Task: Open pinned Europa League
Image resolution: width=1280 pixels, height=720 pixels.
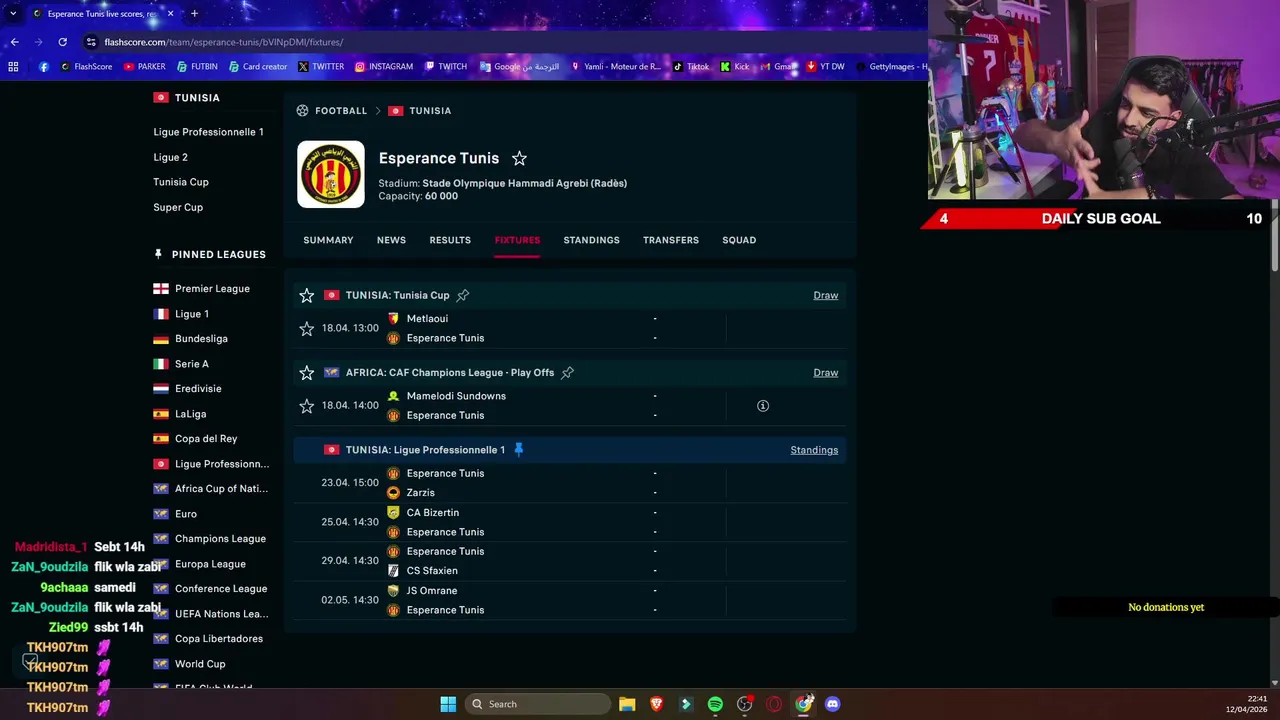Action: pyautogui.click(x=210, y=564)
